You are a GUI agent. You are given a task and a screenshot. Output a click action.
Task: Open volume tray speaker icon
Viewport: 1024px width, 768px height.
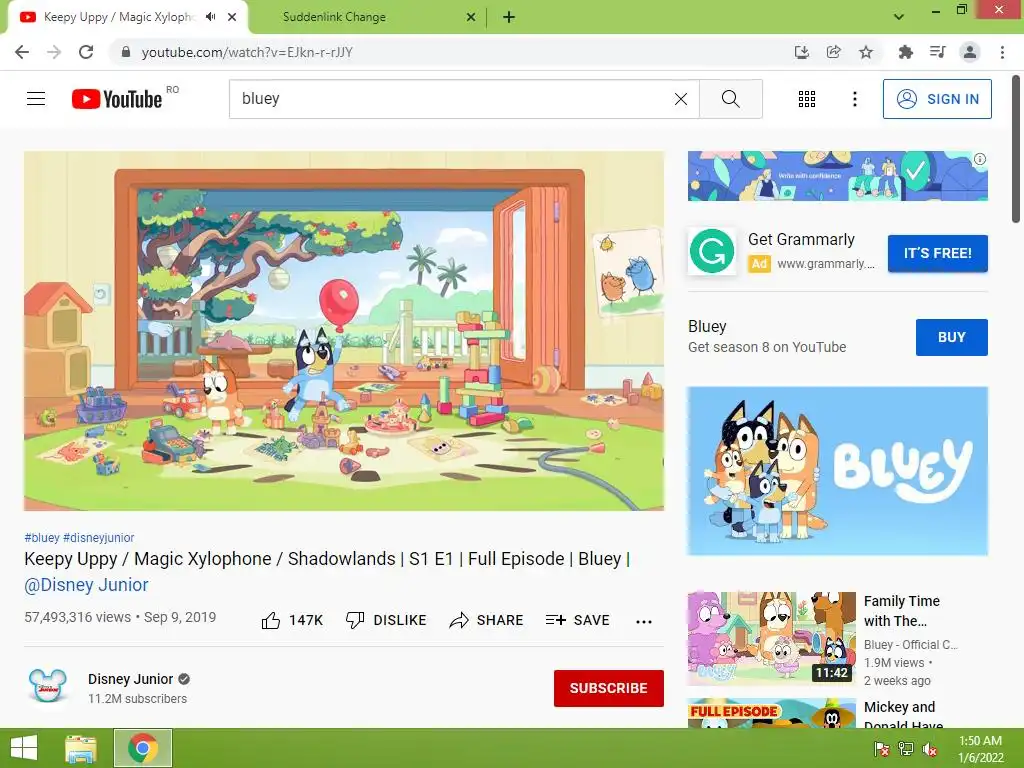tap(930, 749)
